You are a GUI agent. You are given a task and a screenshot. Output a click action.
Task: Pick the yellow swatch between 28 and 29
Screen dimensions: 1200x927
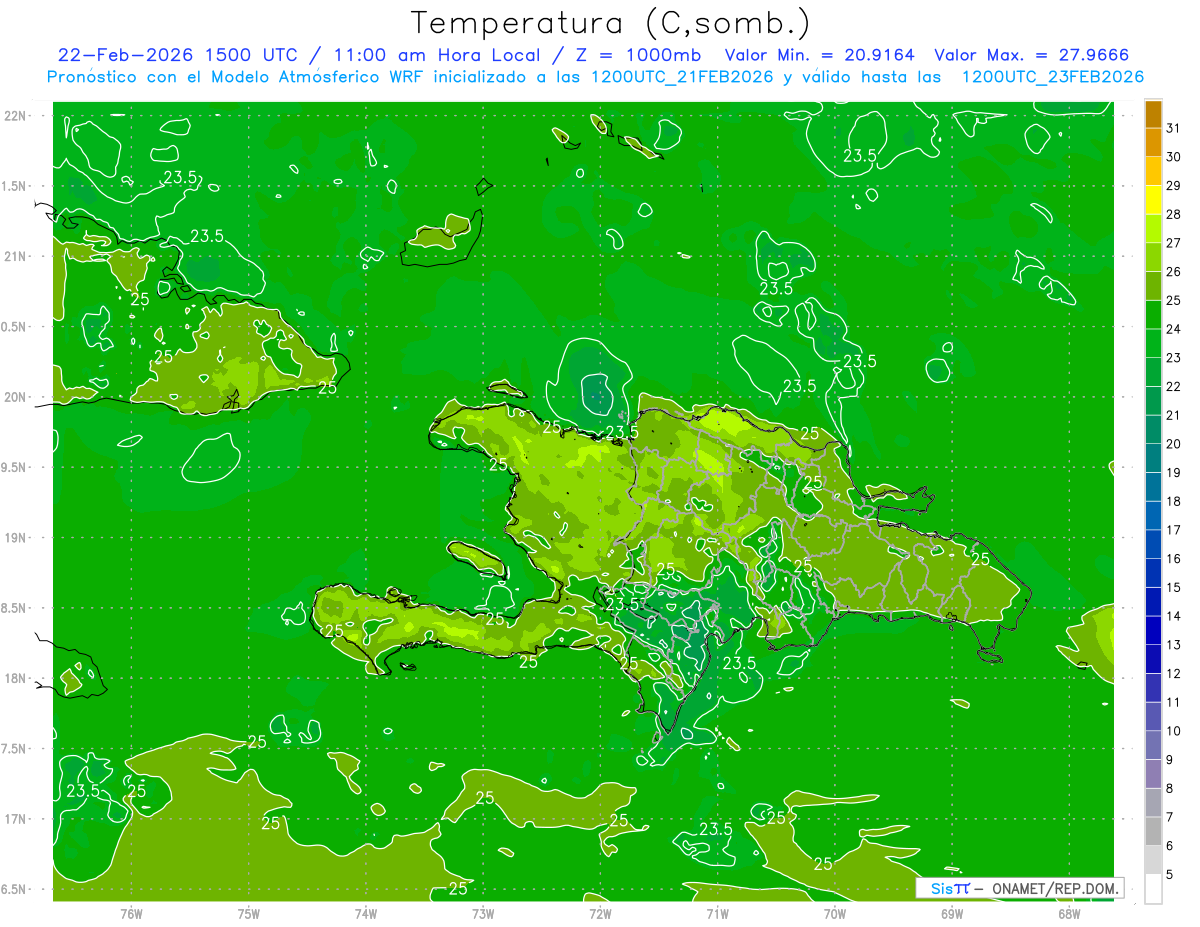point(1153,199)
